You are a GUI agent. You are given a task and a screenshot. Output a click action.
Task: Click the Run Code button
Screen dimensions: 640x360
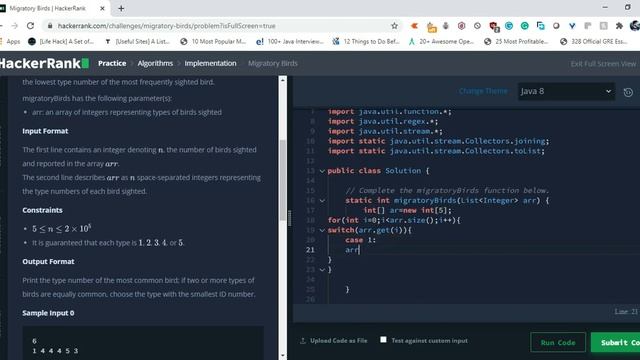558,342
